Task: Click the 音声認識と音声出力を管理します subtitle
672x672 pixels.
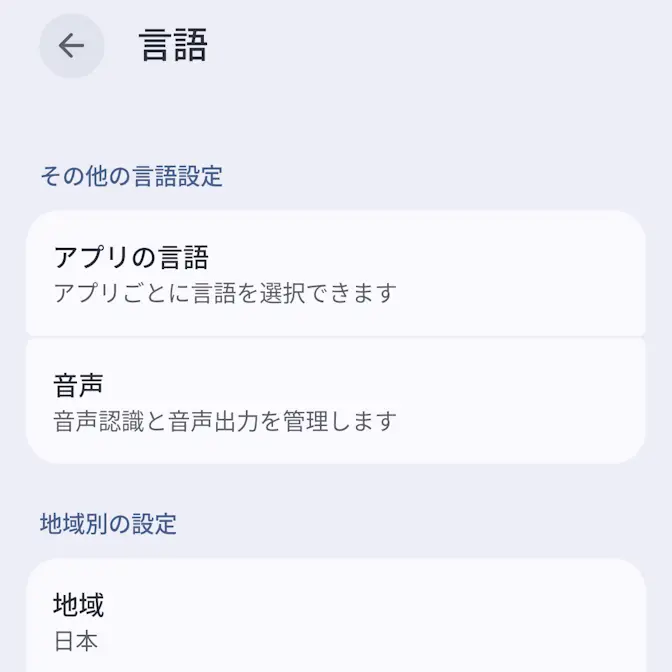Action: [x=225, y=421]
